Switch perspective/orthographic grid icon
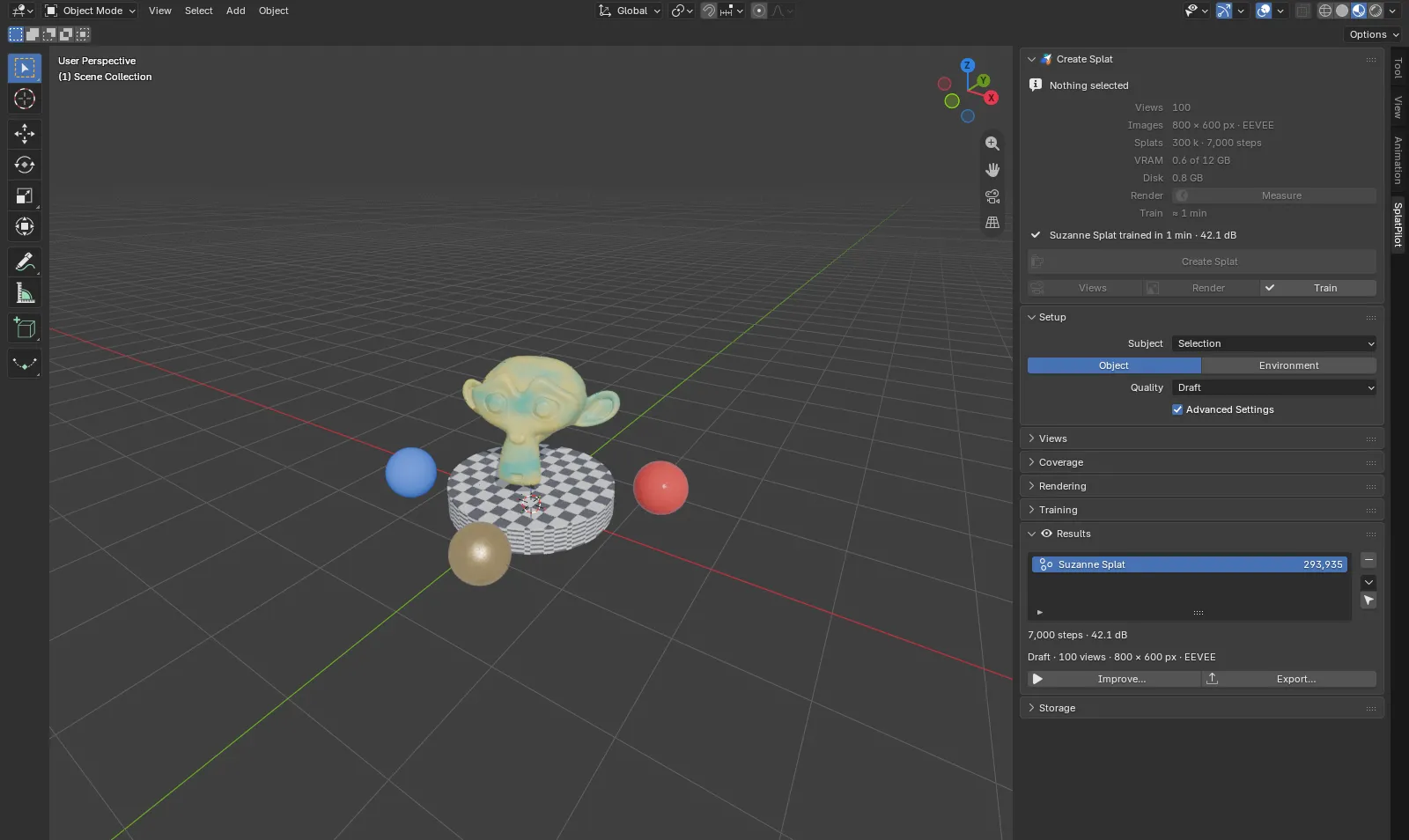Viewport: 1409px width, 840px height. (x=992, y=223)
